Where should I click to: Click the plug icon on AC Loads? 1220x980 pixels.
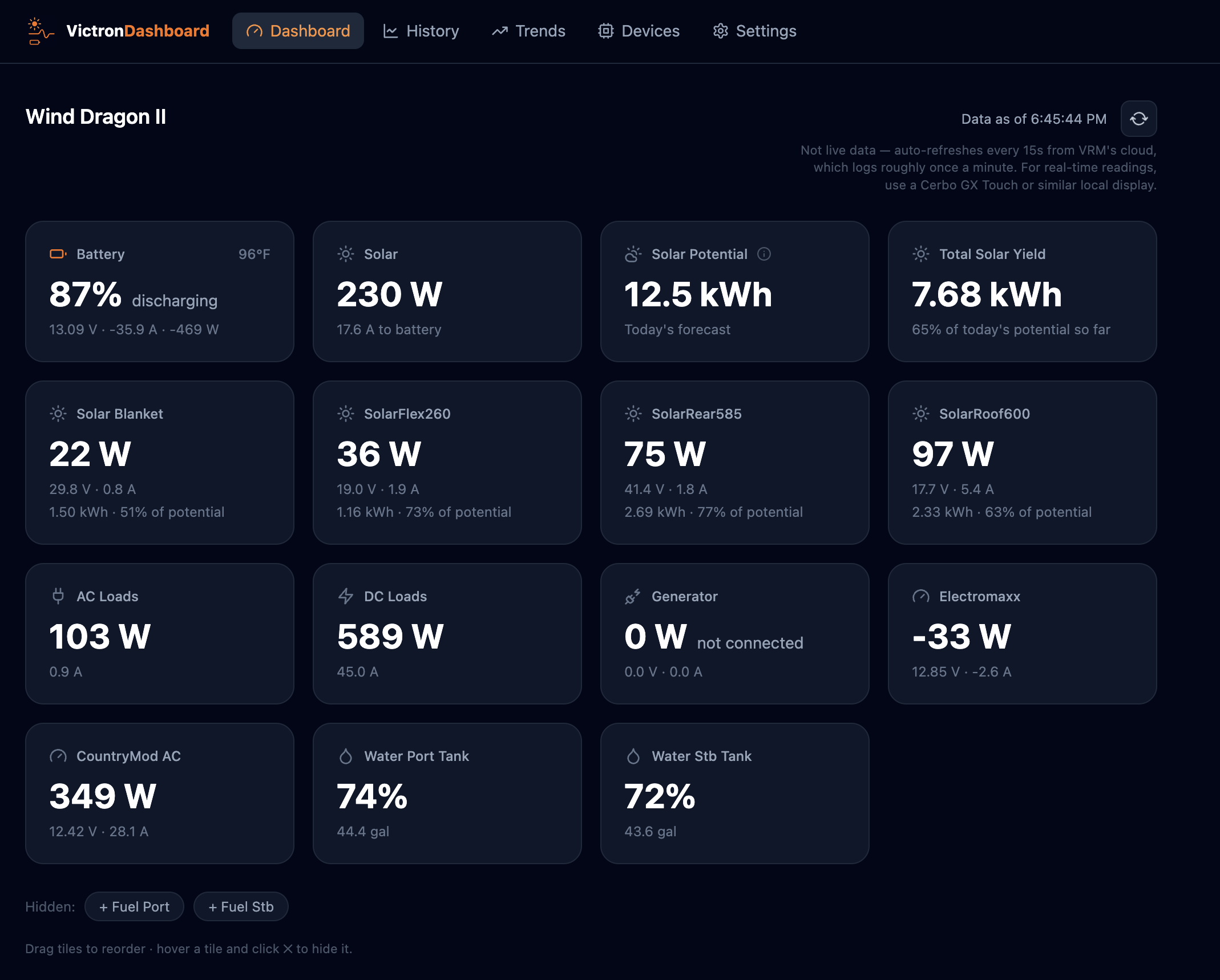click(x=58, y=596)
